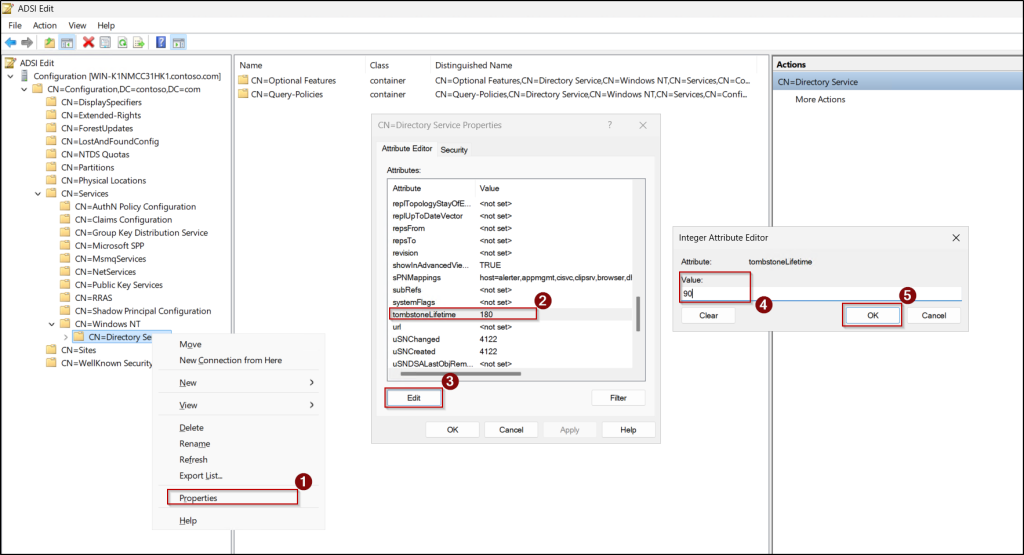
Task: Select the Attribute Editor tab
Action: click(x=407, y=148)
